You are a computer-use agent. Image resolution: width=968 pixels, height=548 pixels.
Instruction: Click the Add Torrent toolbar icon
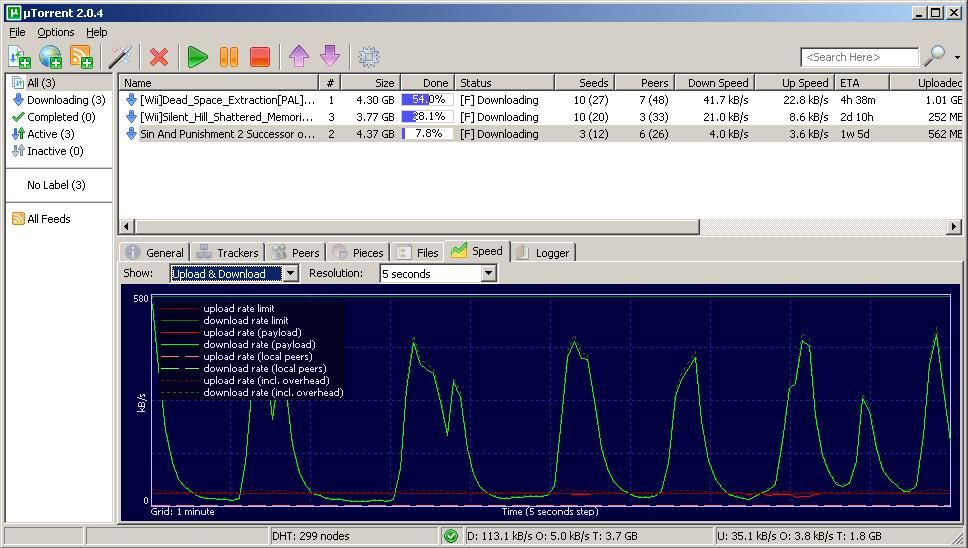[x=20, y=57]
